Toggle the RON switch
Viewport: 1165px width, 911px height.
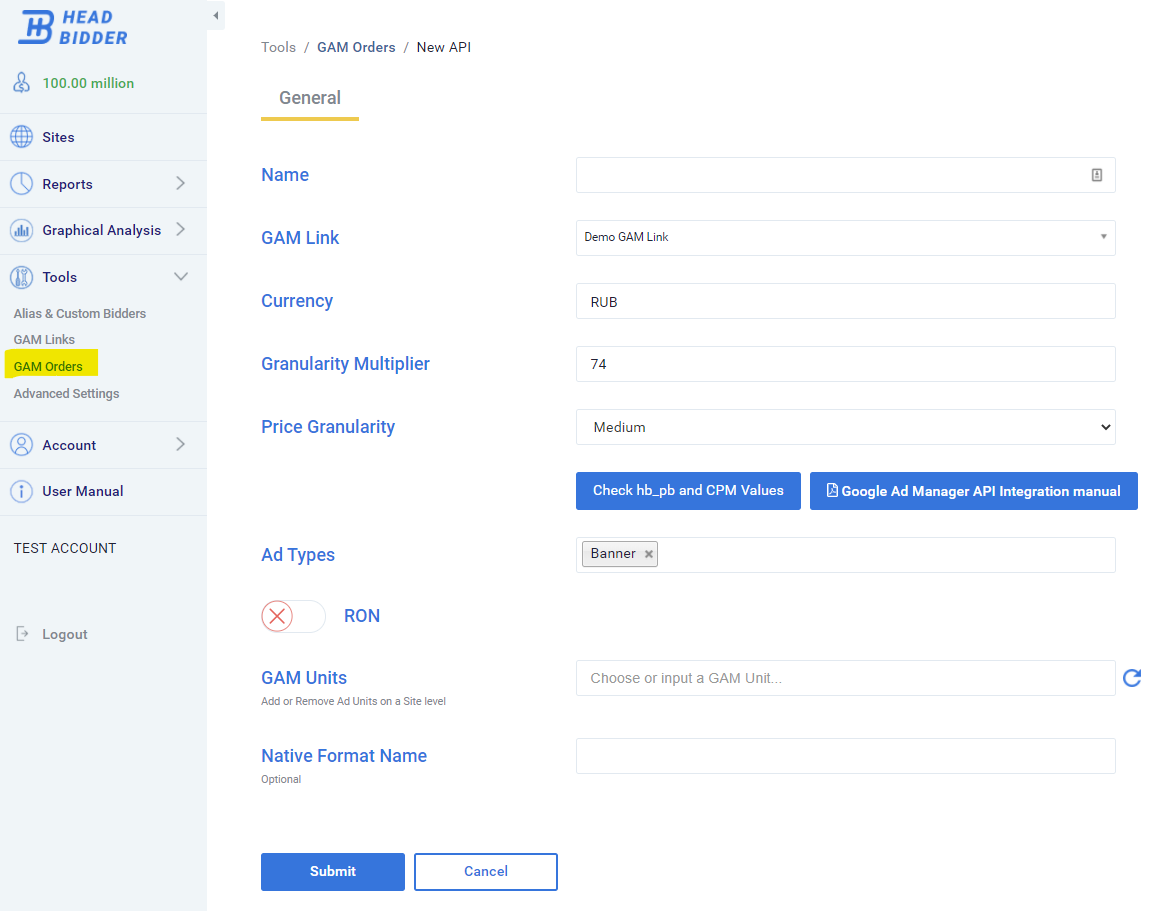coord(293,616)
